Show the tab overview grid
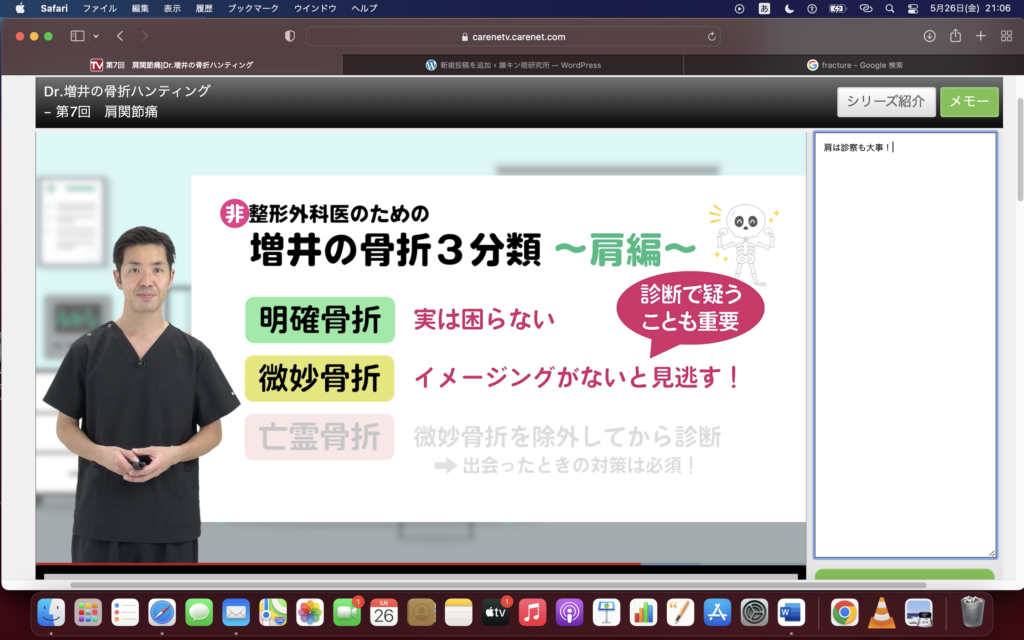 (1005, 36)
